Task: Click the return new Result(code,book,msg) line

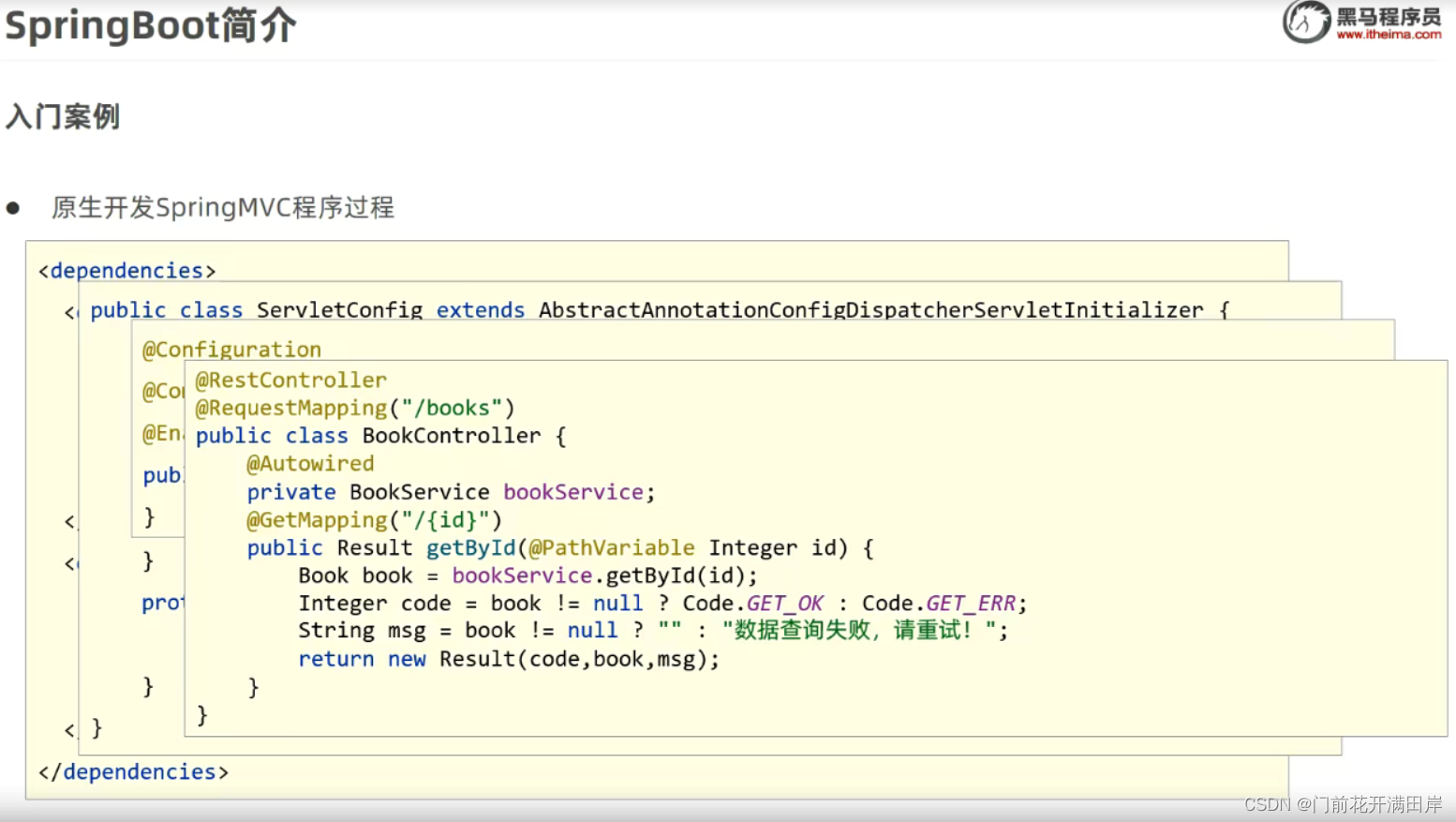Action: click(x=509, y=659)
